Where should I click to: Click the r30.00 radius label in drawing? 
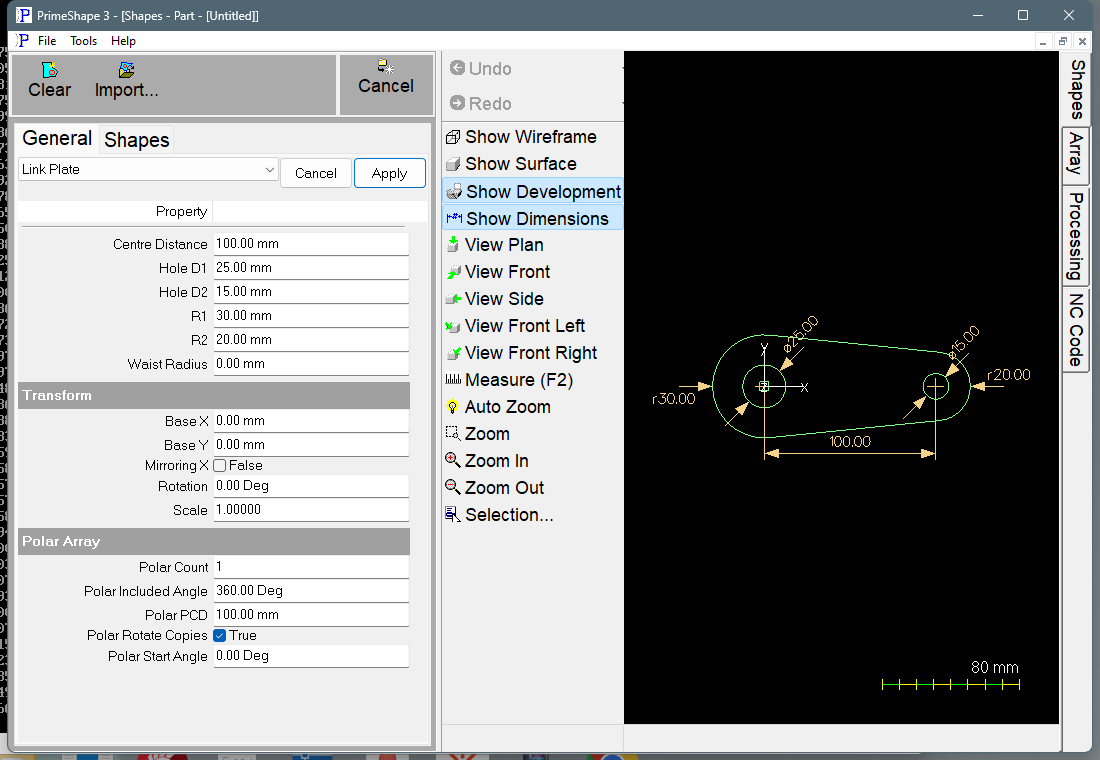(x=673, y=399)
